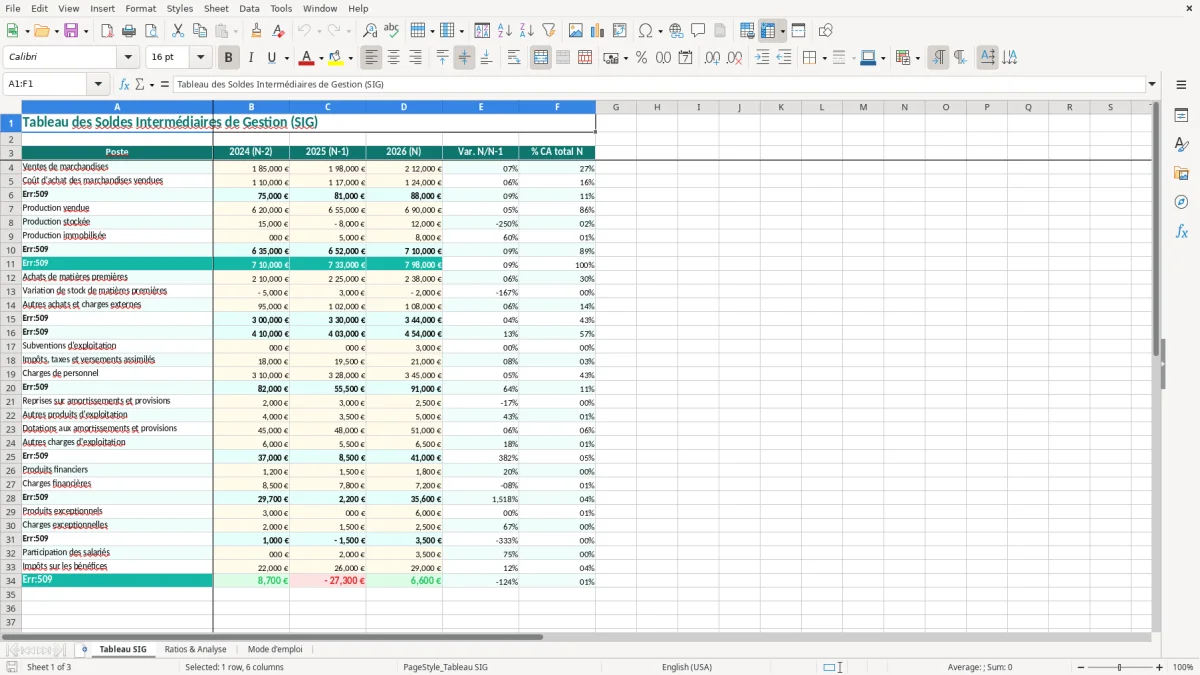Toggle Underline formatting

[x=272, y=58]
